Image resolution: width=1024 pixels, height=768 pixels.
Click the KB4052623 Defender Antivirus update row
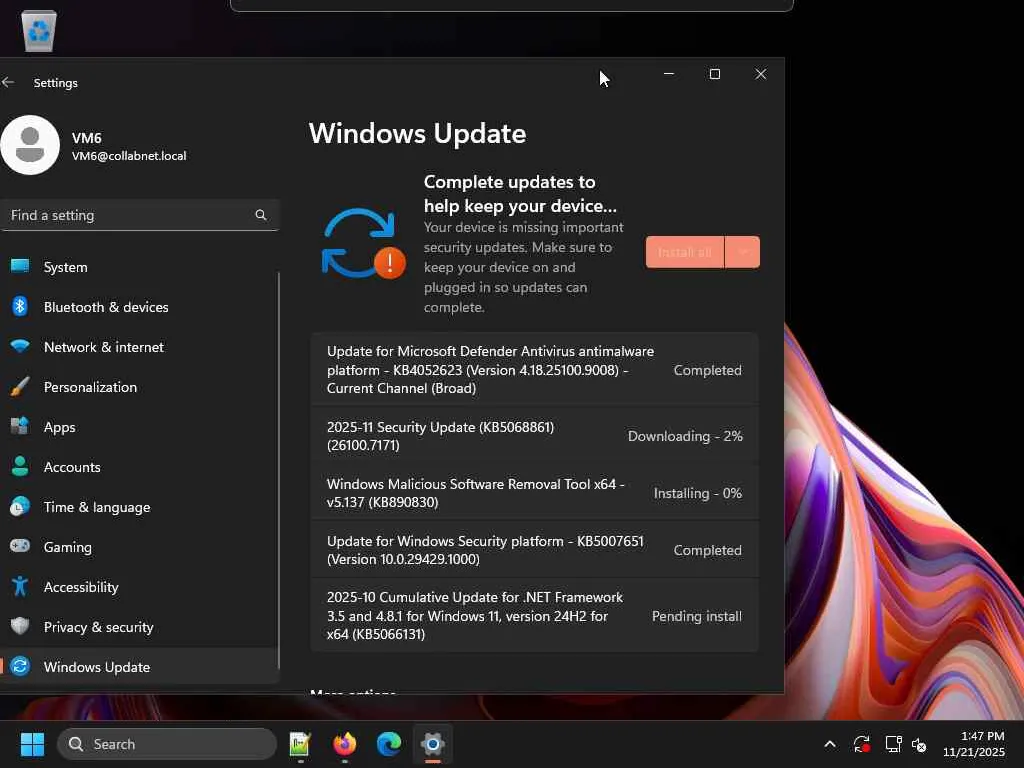click(x=534, y=370)
